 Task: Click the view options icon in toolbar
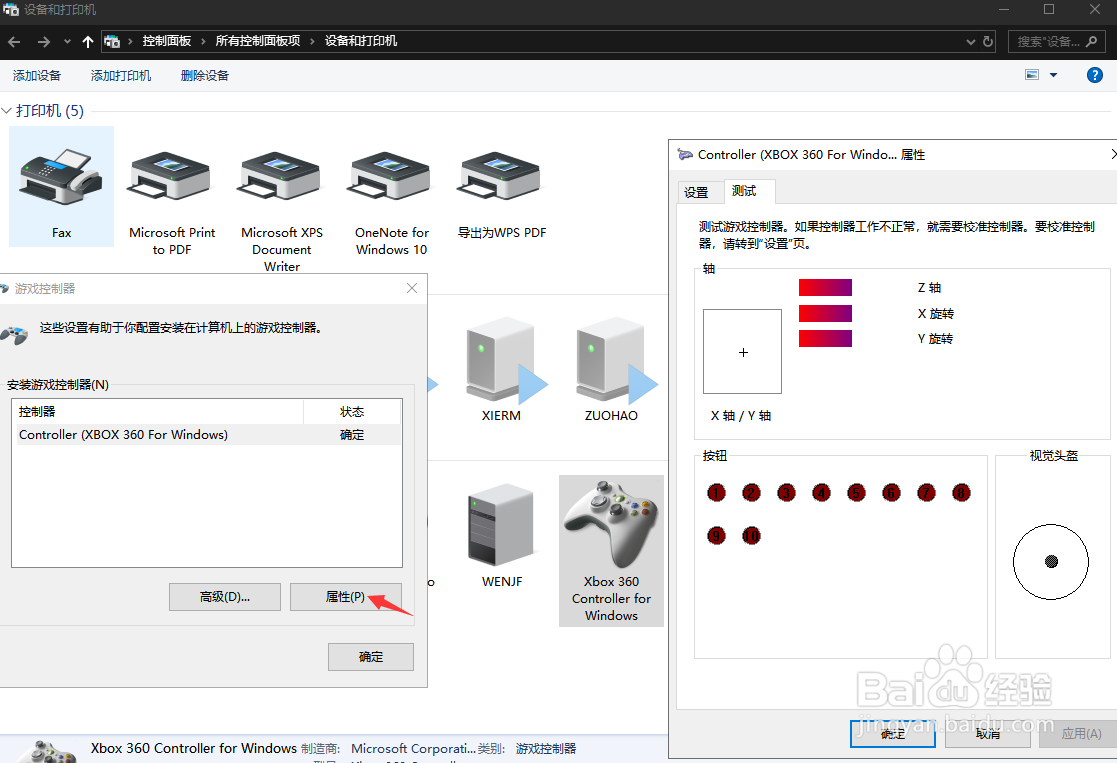pyautogui.click(x=1032, y=75)
